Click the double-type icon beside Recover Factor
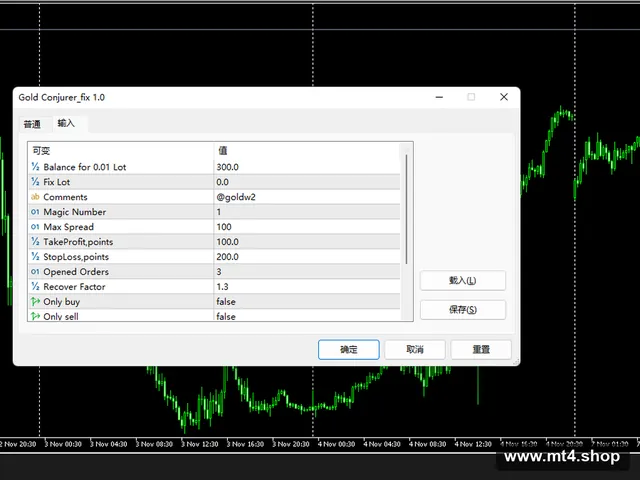 tap(35, 287)
